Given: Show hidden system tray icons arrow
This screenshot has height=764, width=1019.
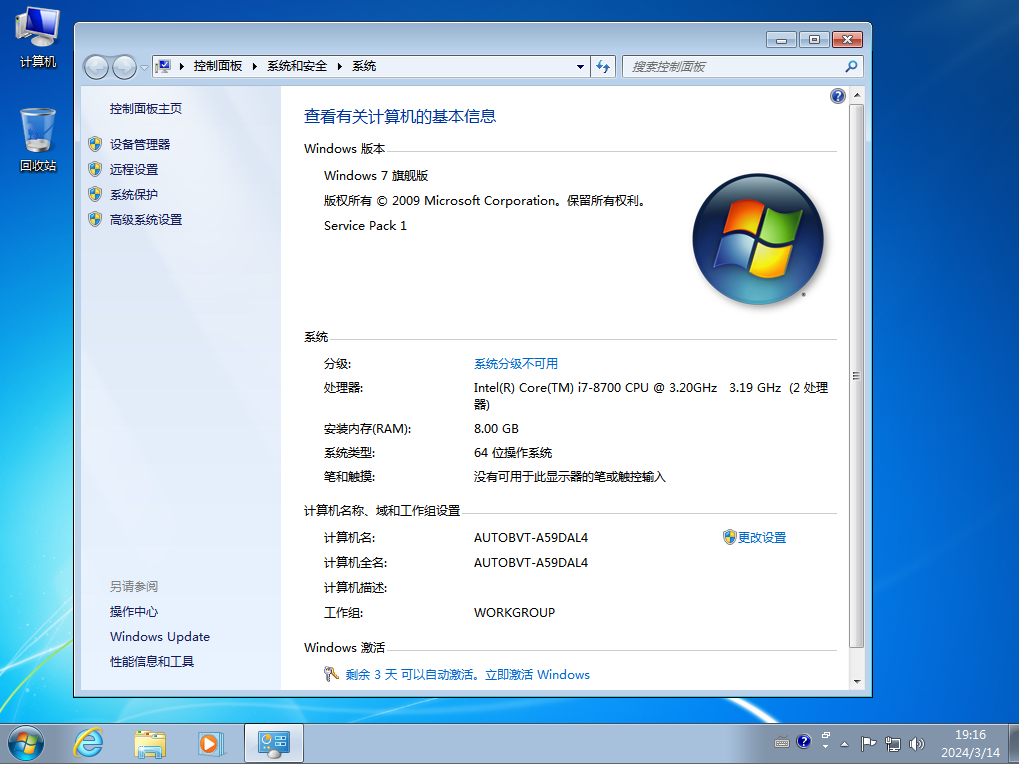Looking at the screenshot, I should click(x=844, y=744).
